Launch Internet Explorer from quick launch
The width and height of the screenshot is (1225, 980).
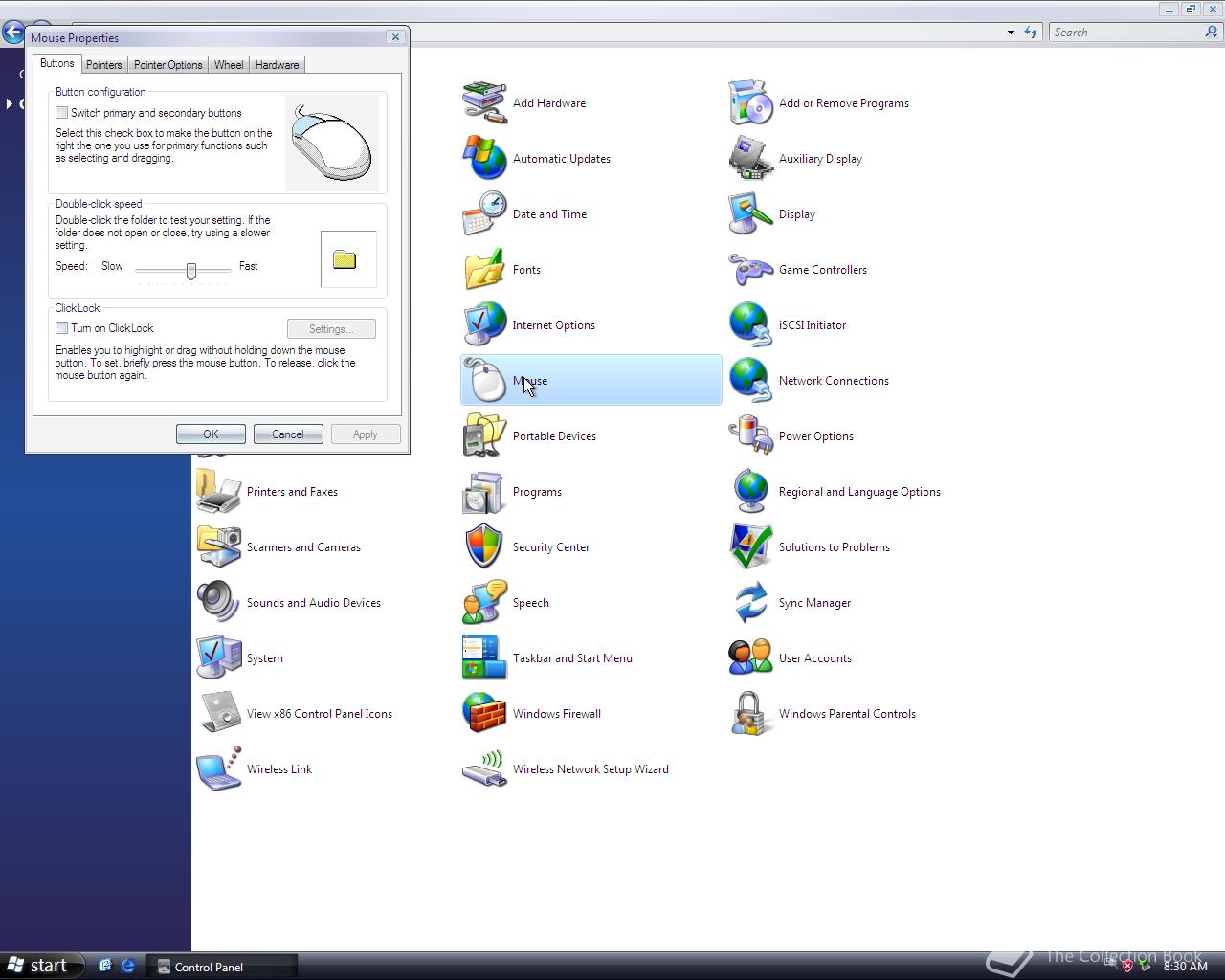tap(127, 967)
